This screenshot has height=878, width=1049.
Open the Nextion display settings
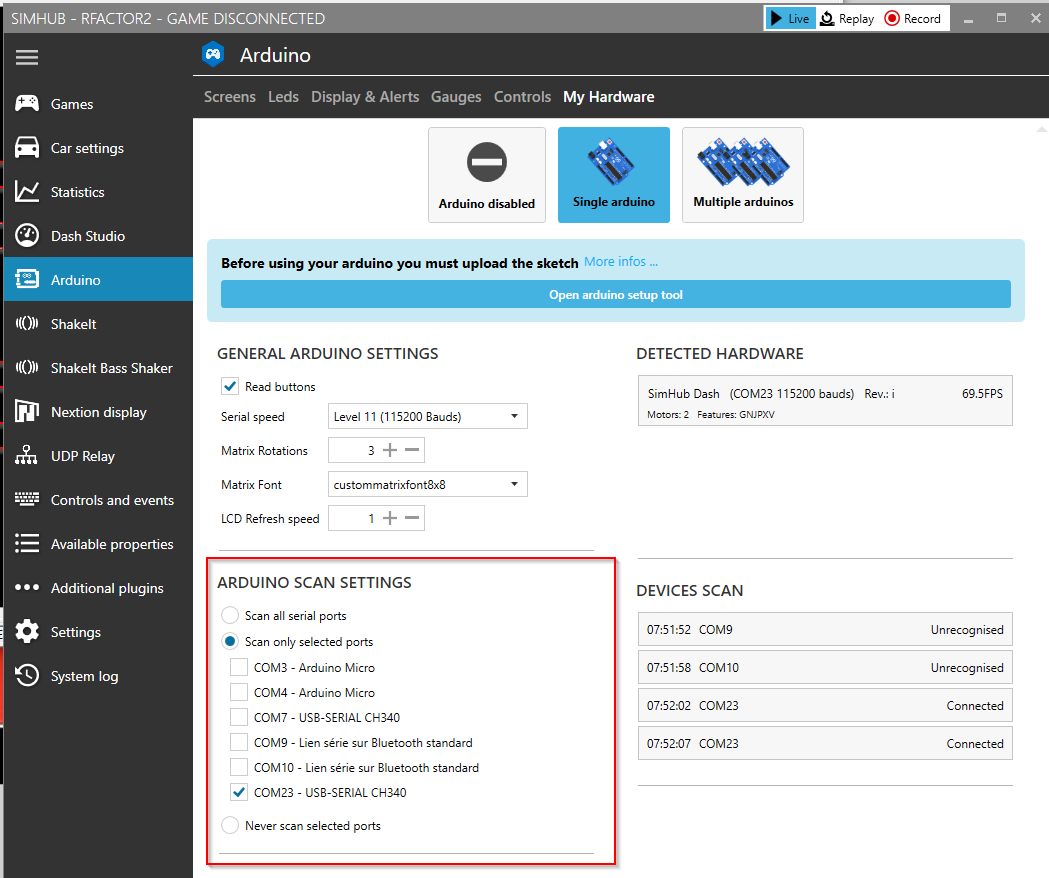[101, 411]
